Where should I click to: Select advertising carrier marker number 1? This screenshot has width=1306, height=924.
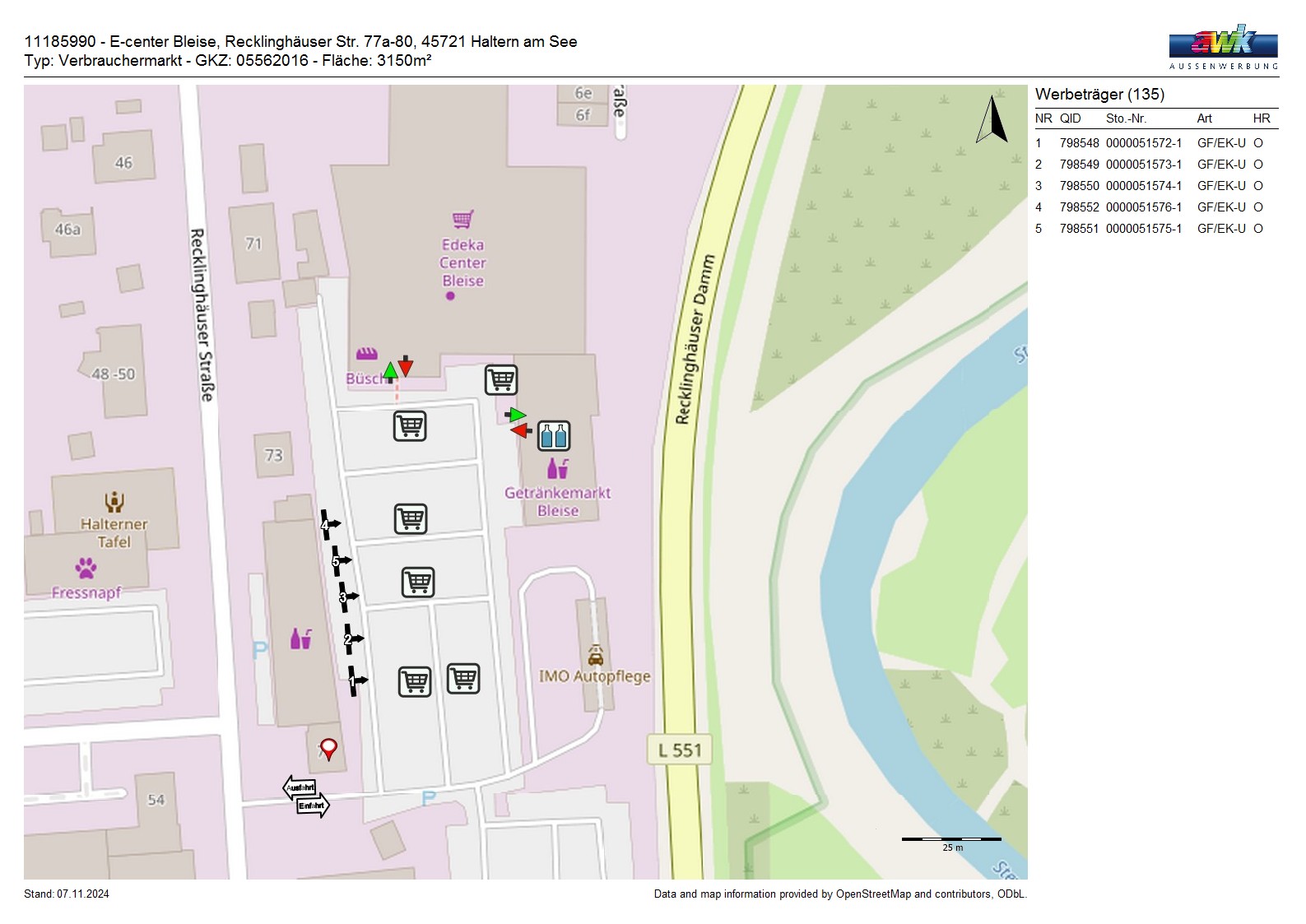tap(354, 680)
